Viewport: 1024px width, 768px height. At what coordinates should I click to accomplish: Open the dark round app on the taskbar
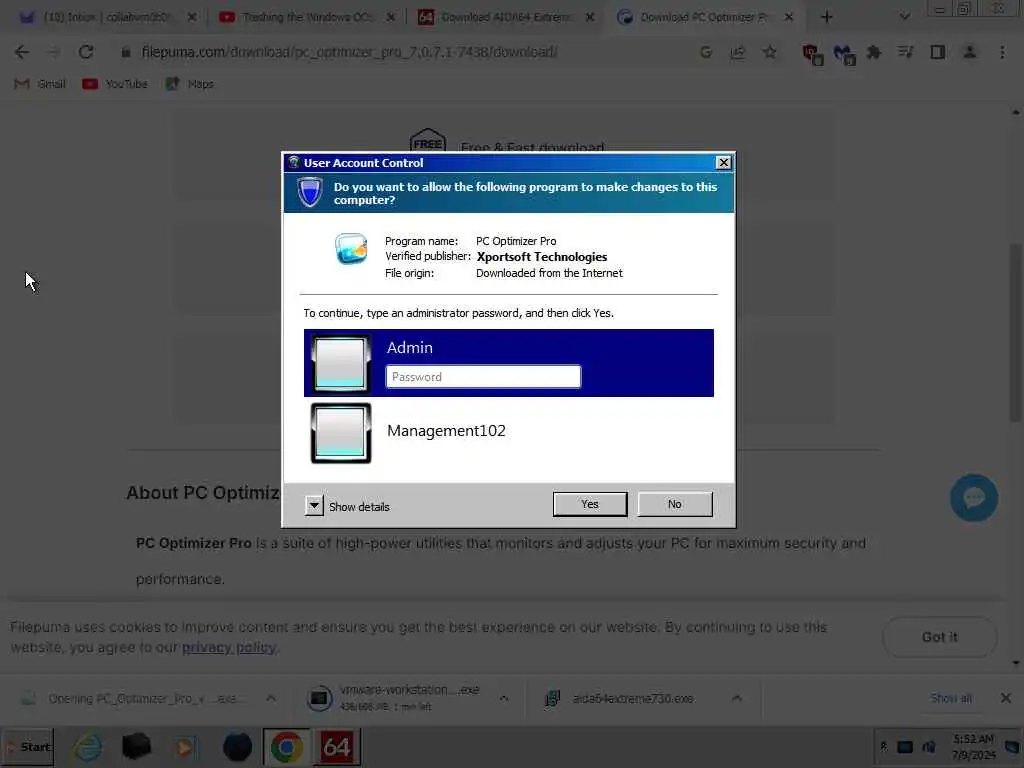click(x=237, y=747)
